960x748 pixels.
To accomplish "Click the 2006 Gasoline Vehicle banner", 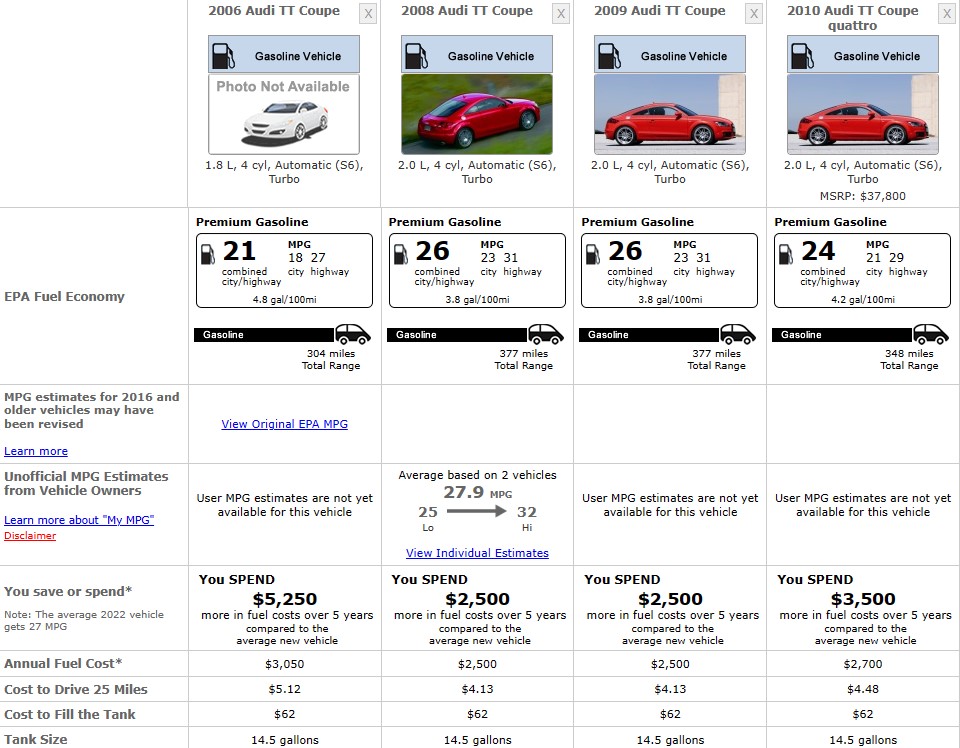I will click(284, 54).
